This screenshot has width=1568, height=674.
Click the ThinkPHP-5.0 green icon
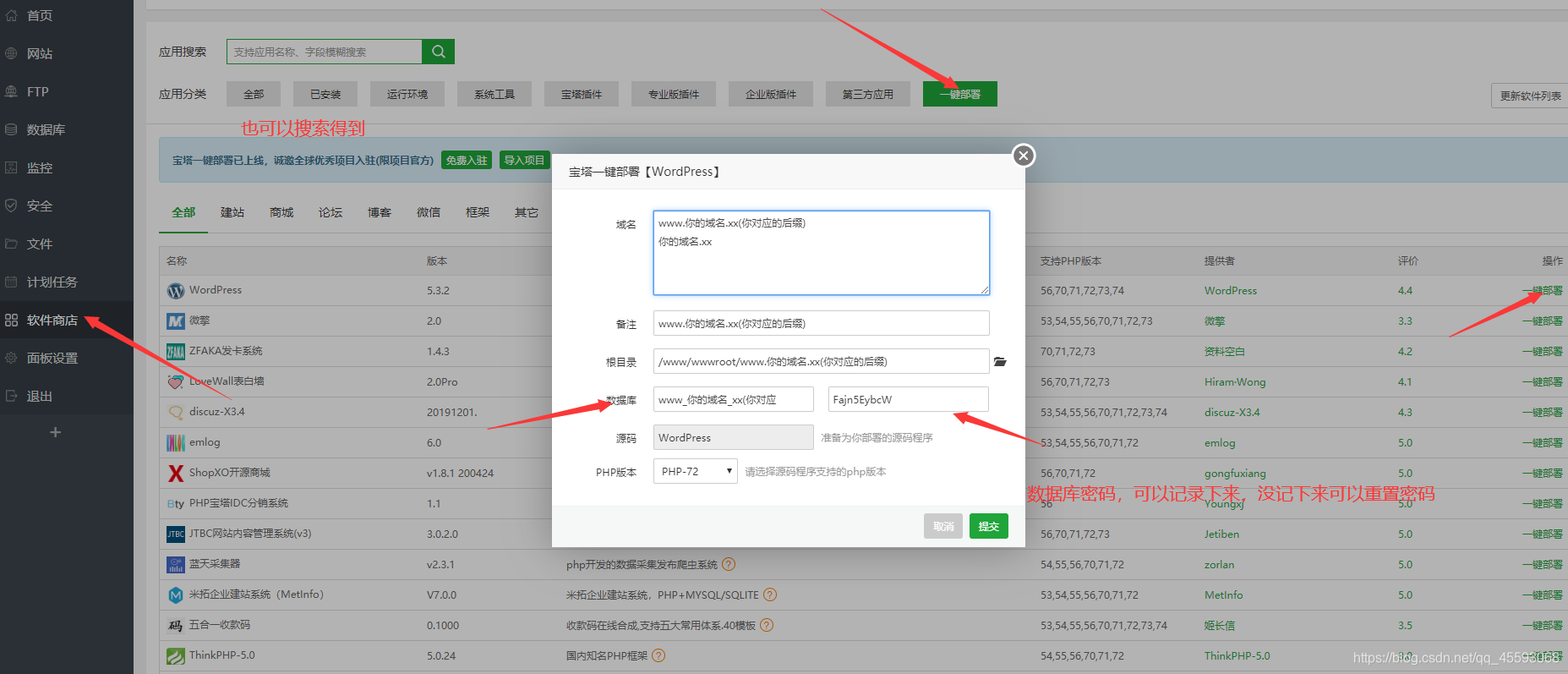pos(176,656)
